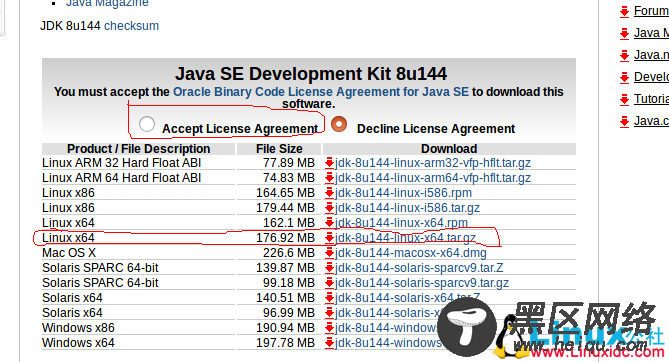The height and width of the screenshot is (362, 669).
Task: Click red arrow icon beside Developer link
Action: coord(625,77)
